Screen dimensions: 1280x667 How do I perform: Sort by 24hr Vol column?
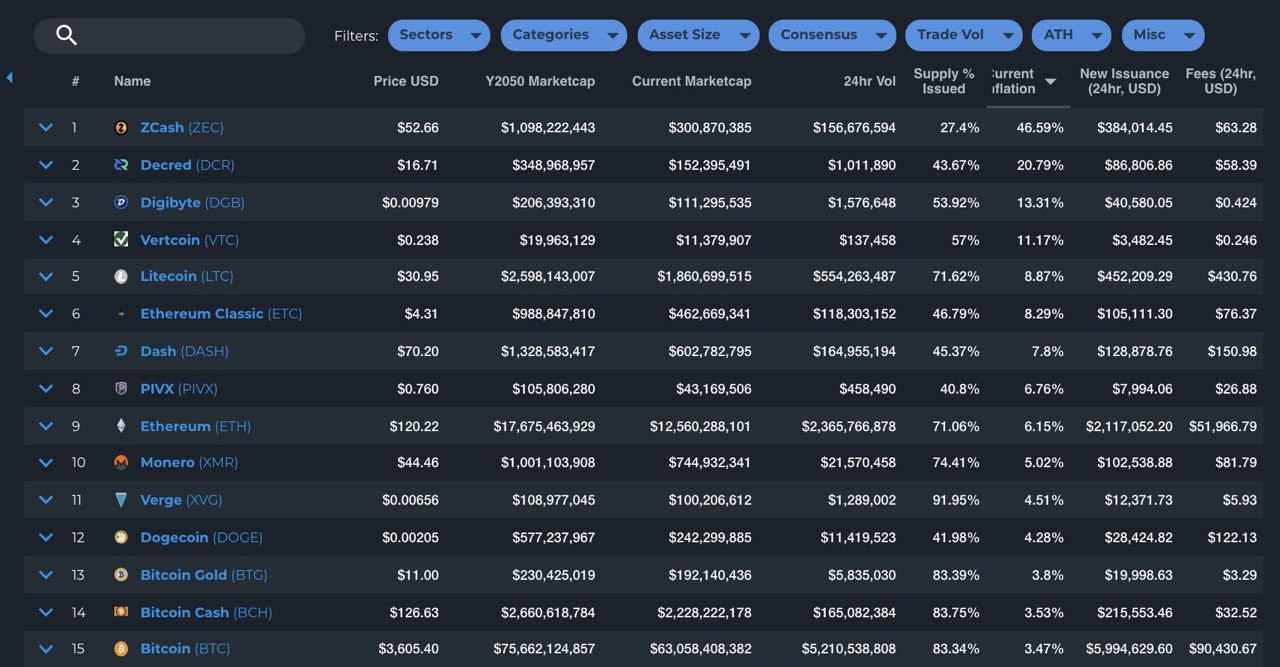[869, 81]
